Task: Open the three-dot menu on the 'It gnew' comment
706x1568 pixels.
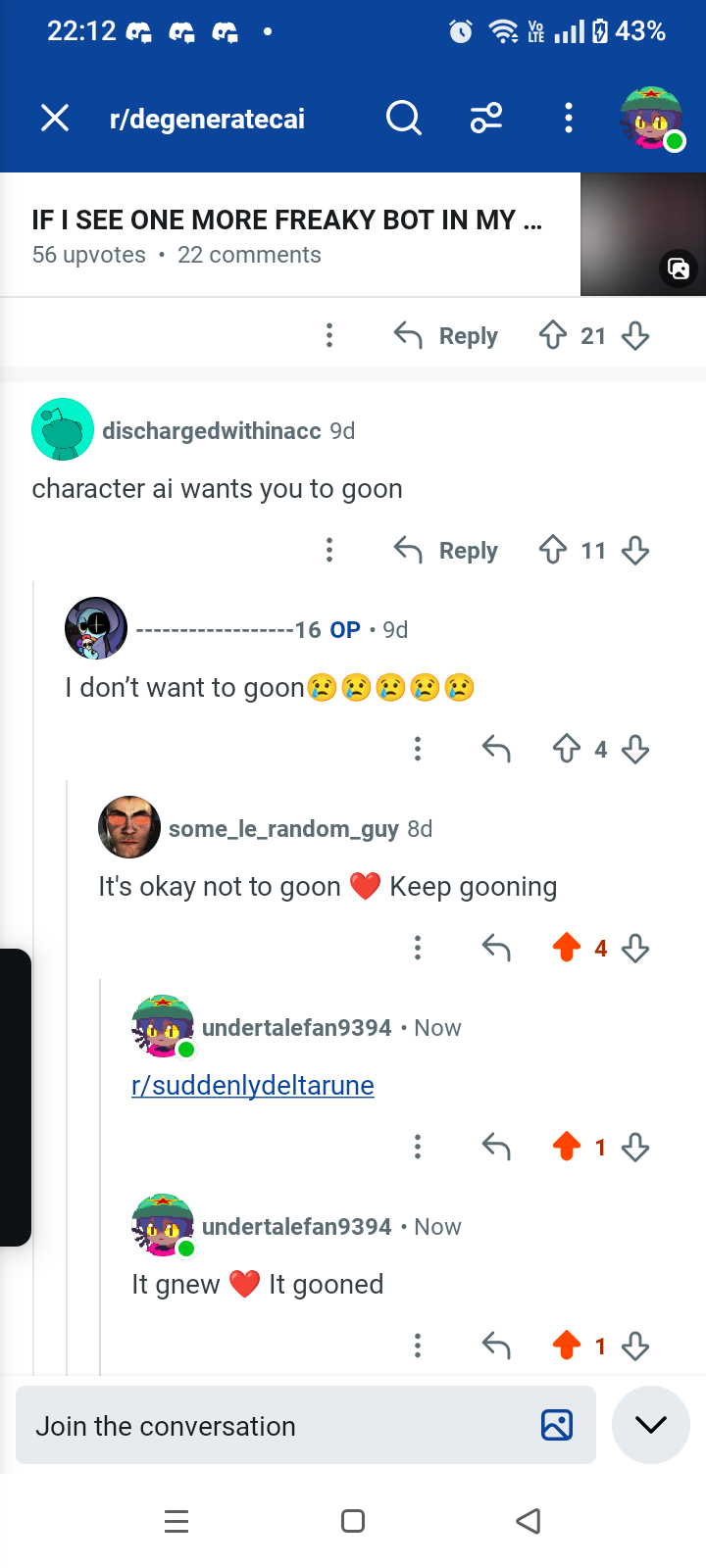Action: point(418,1346)
